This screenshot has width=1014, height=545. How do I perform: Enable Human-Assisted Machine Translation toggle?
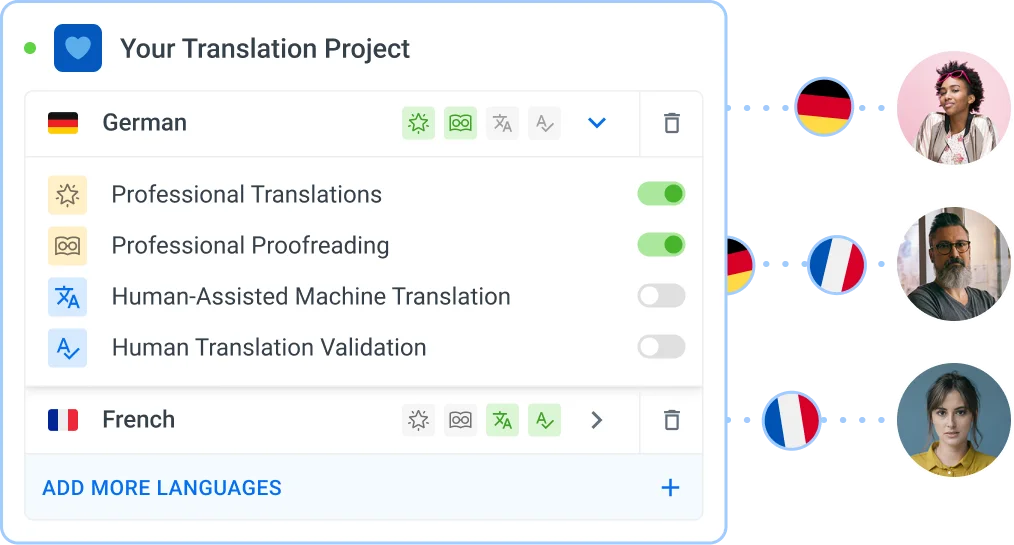661,295
